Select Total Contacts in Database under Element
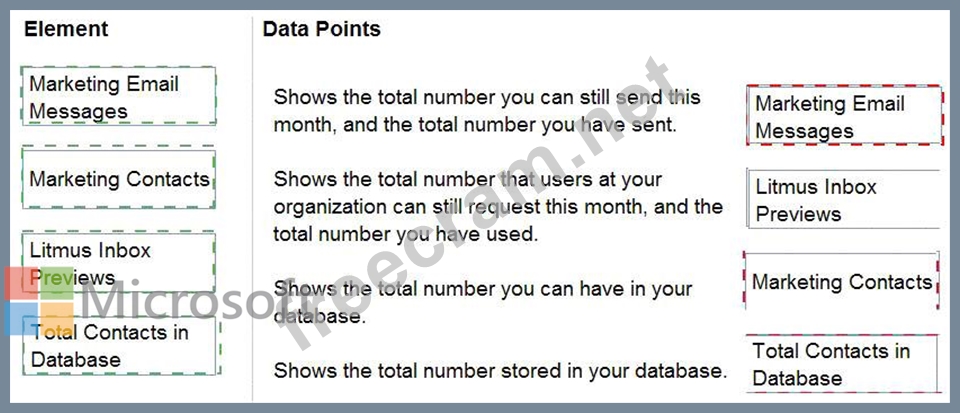Image resolution: width=960 pixels, height=413 pixels. (118, 345)
